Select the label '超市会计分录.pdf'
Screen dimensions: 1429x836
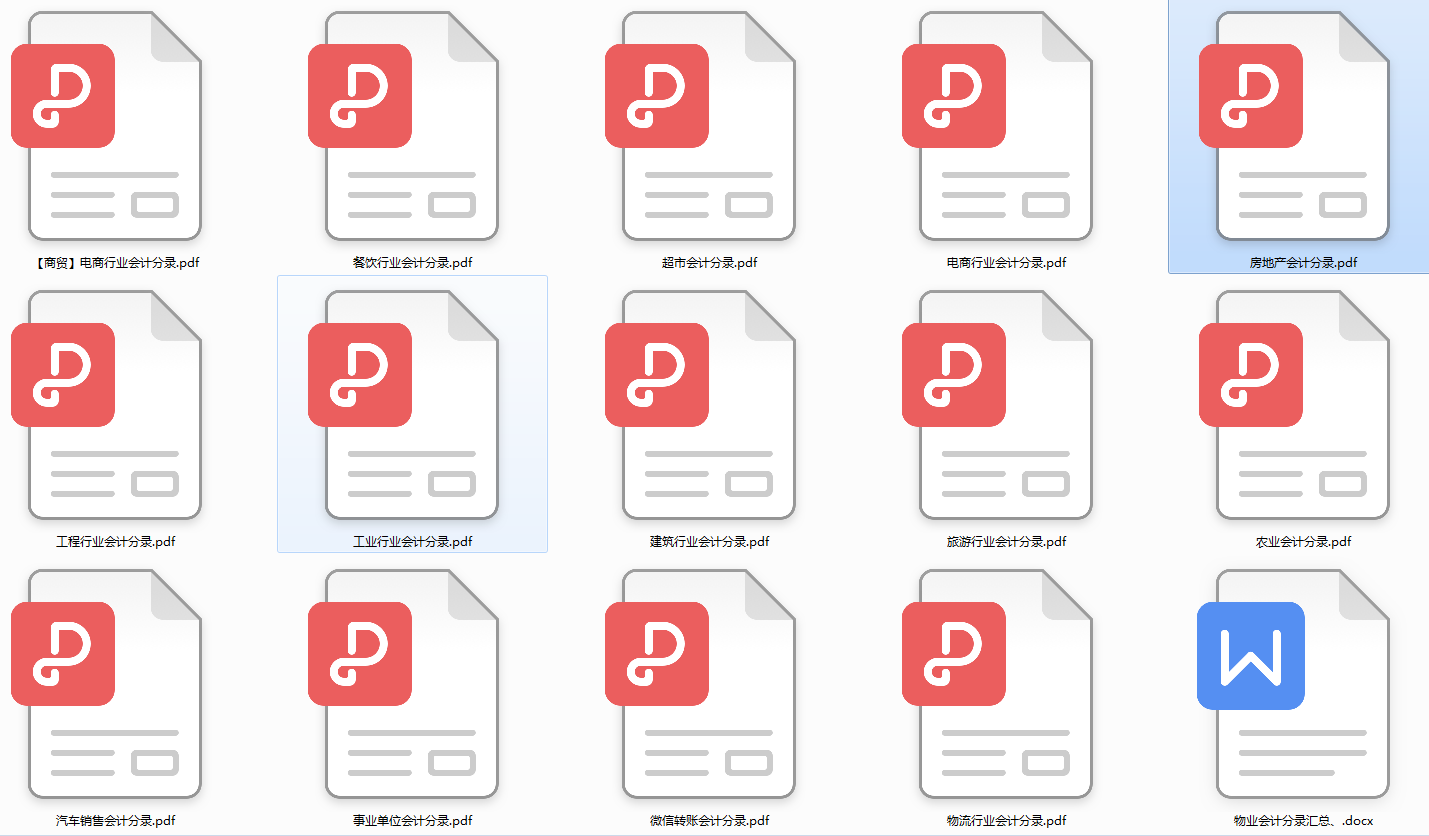pyautogui.click(x=710, y=263)
